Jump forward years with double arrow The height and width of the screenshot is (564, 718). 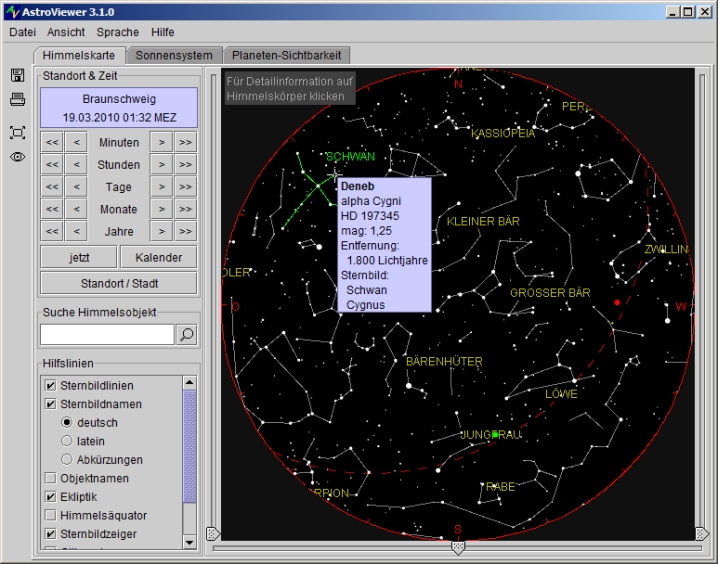click(185, 232)
